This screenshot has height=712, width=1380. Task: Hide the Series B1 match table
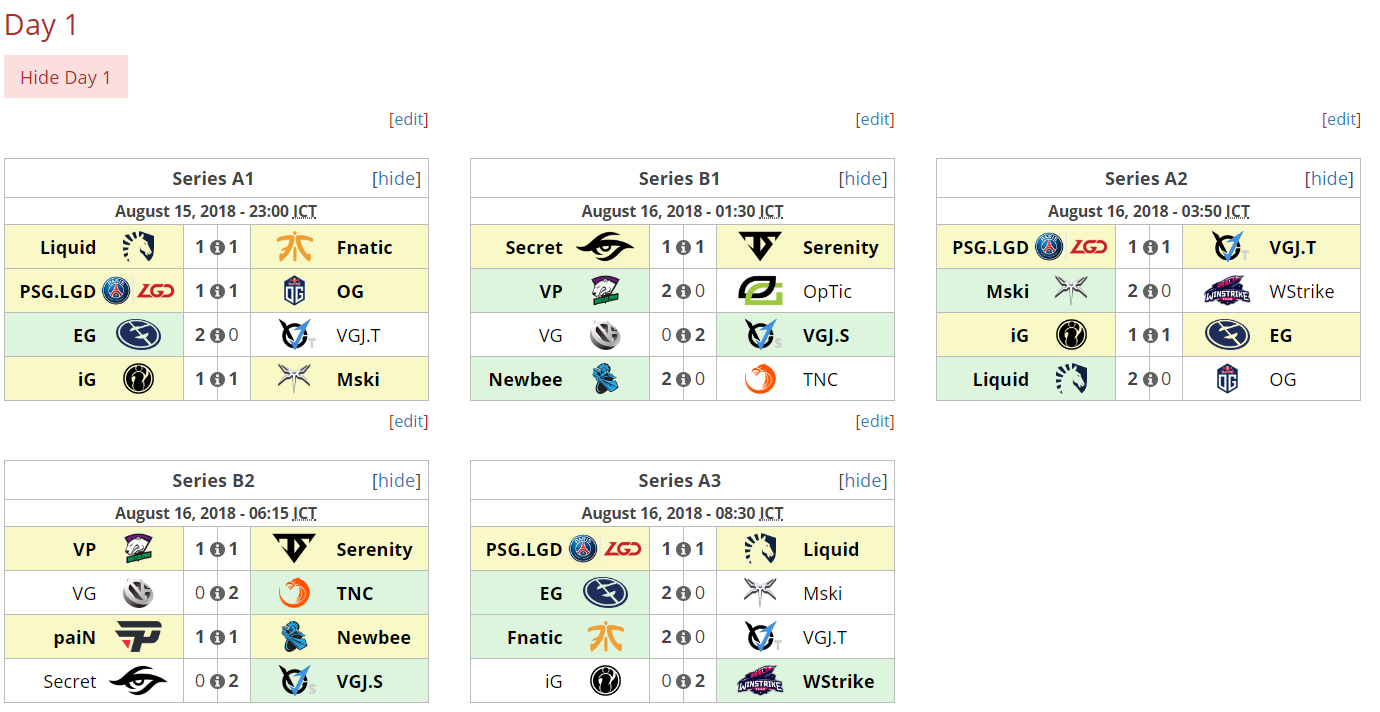pos(863,178)
